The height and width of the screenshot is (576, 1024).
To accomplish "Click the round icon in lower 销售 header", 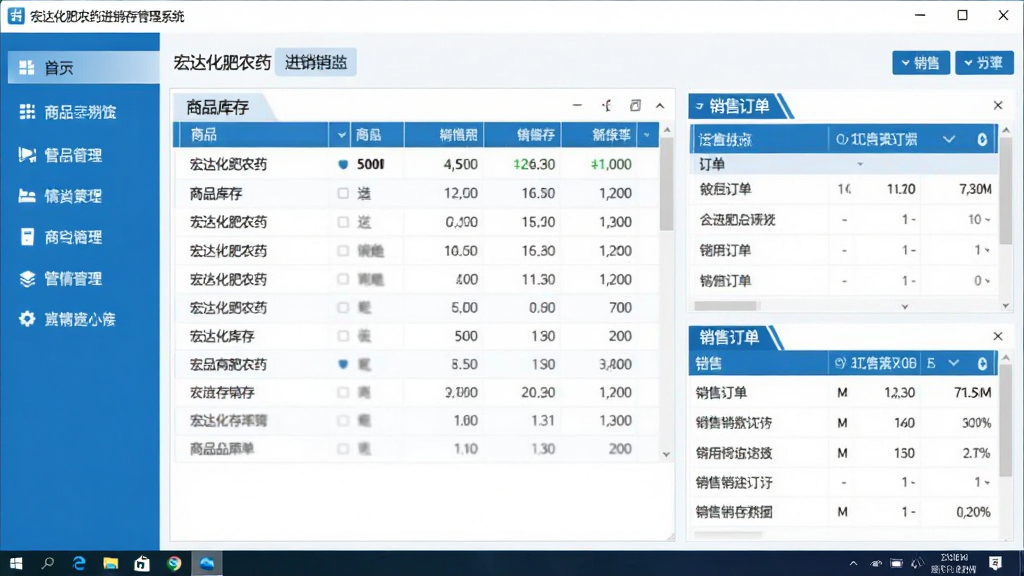I will 982,364.
